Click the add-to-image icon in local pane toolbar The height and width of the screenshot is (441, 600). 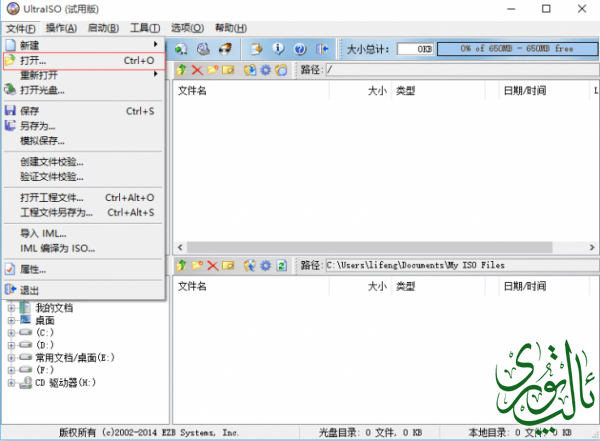coord(250,265)
